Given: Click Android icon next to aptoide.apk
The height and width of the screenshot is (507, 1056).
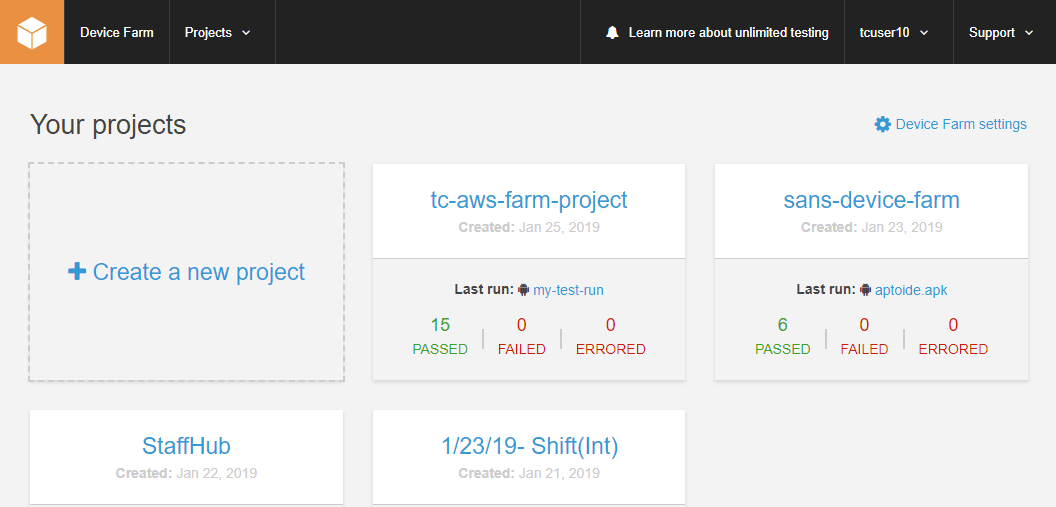Looking at the screenshot, I should 866,290.
